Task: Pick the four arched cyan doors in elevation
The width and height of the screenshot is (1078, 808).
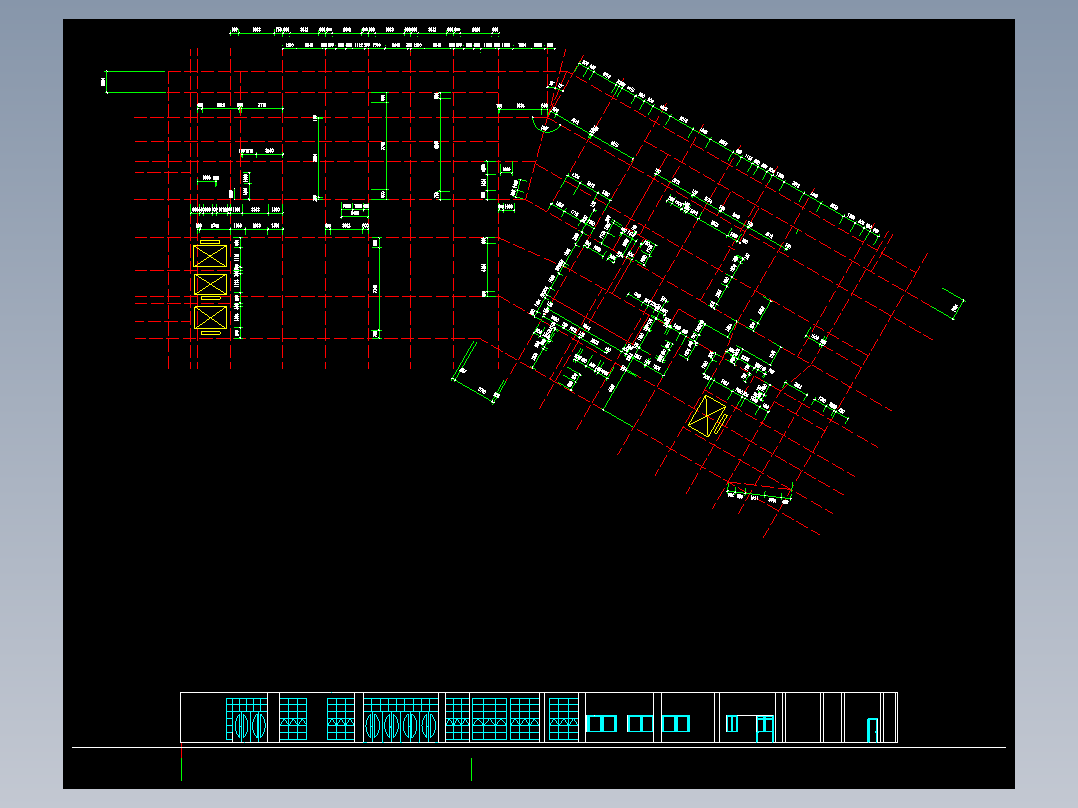Action: pos(401,725)
